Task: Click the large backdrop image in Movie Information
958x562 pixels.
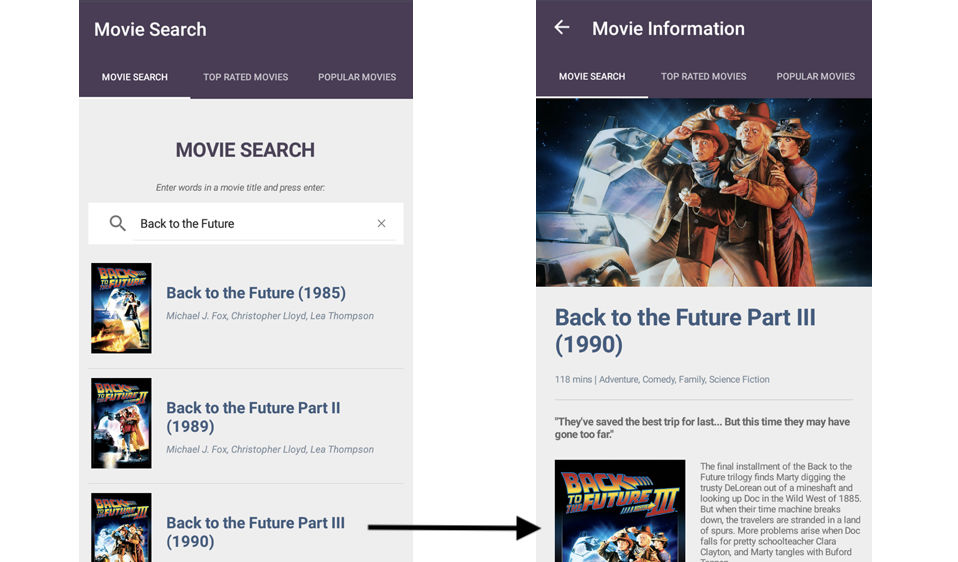Action: [x=704, y=192]
